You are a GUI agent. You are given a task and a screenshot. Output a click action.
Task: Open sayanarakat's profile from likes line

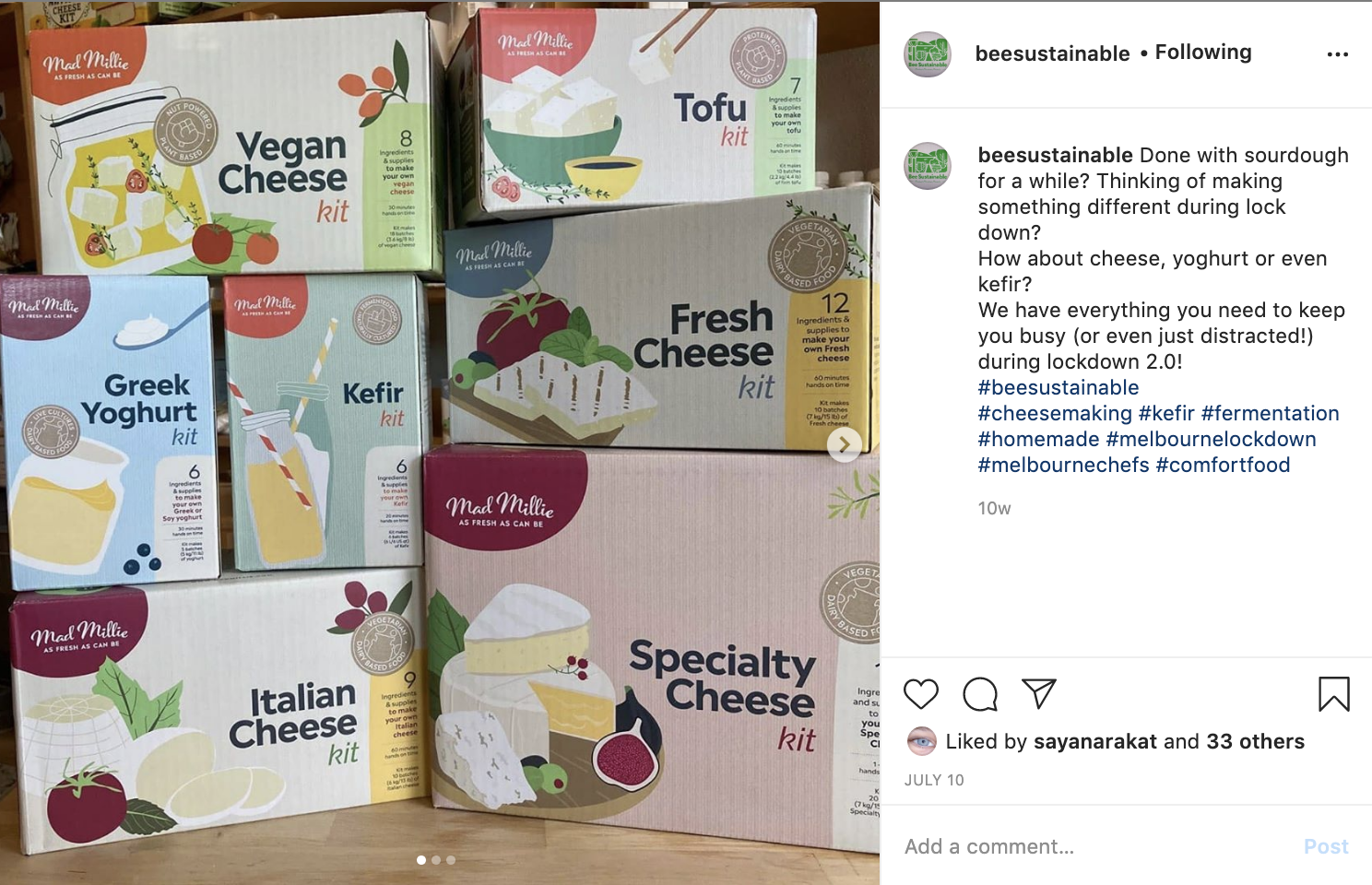coord(1095,741)
